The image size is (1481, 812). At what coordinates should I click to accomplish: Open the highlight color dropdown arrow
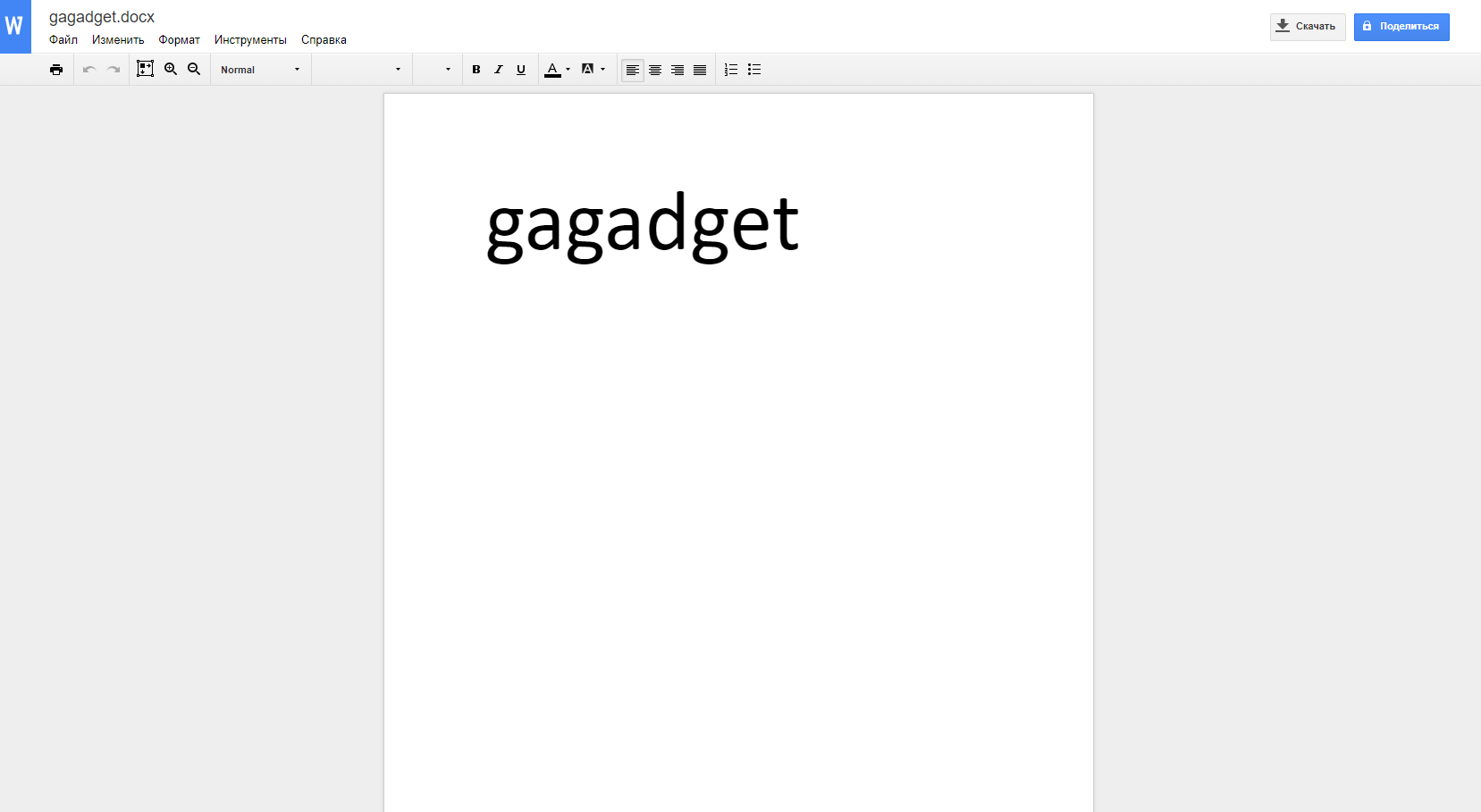point(603,70)
